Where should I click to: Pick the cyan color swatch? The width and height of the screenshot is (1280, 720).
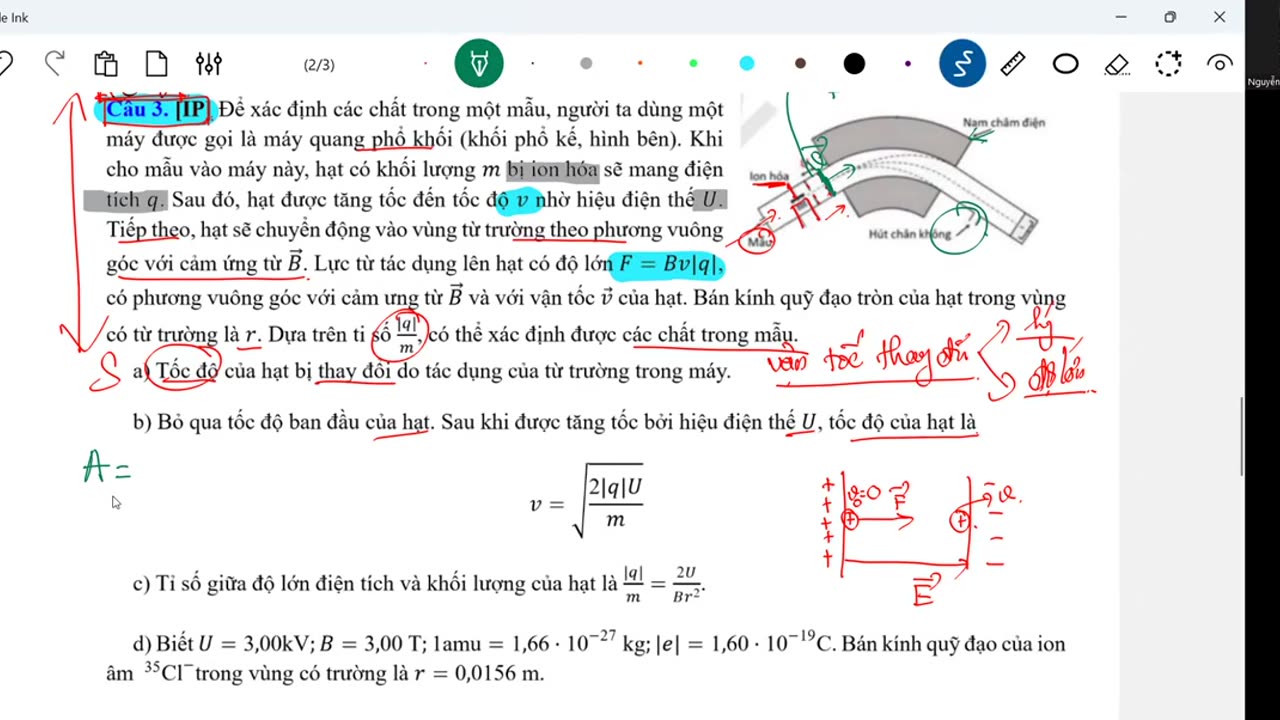coord(747,64)
